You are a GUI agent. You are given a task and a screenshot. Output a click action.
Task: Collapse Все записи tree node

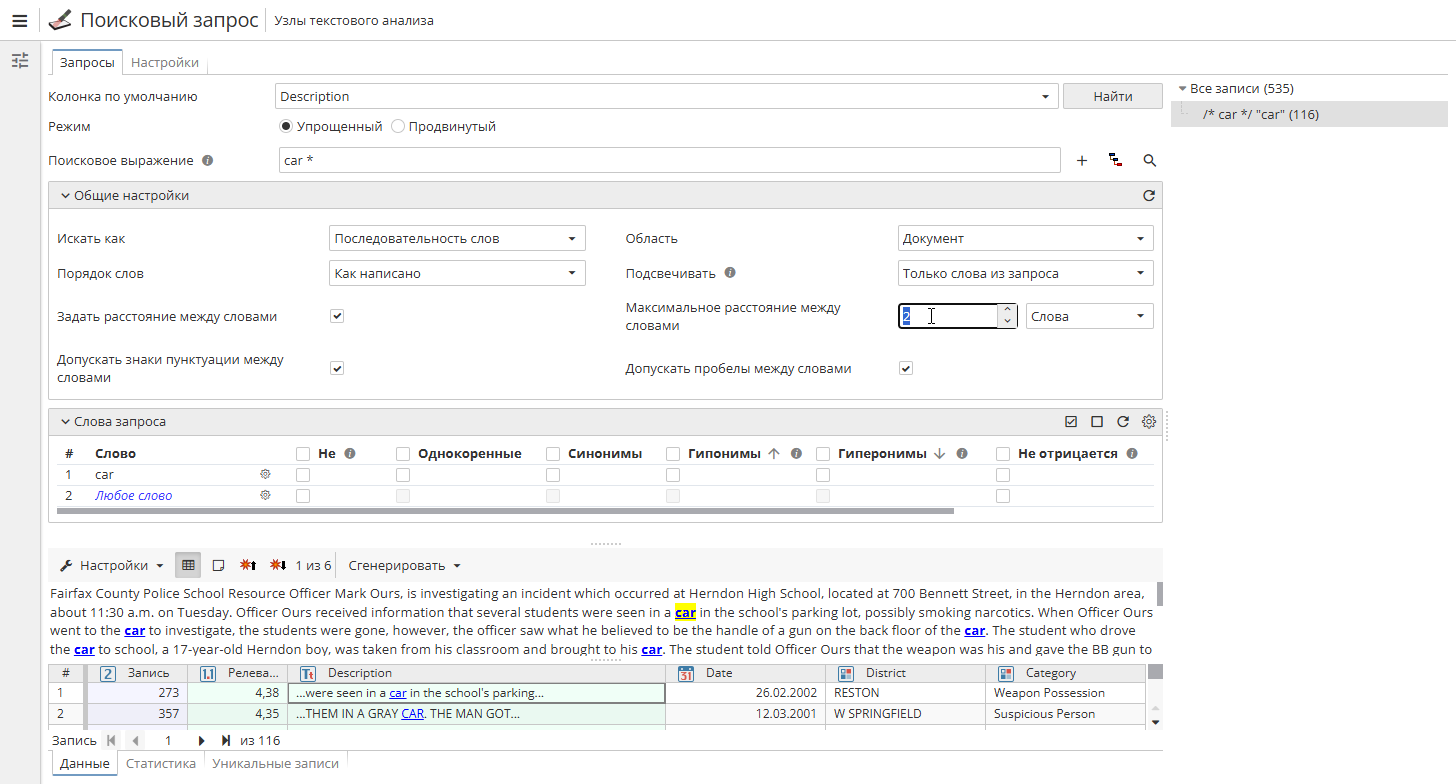[1182, 89]
